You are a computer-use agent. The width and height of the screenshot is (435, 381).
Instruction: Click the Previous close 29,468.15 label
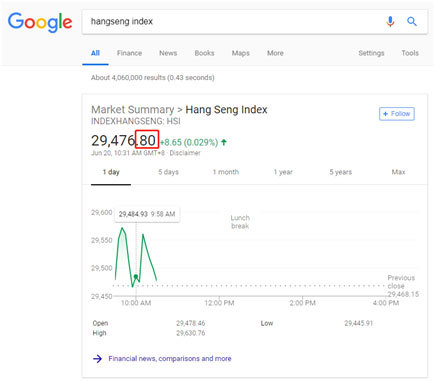(x=403, y=286)
